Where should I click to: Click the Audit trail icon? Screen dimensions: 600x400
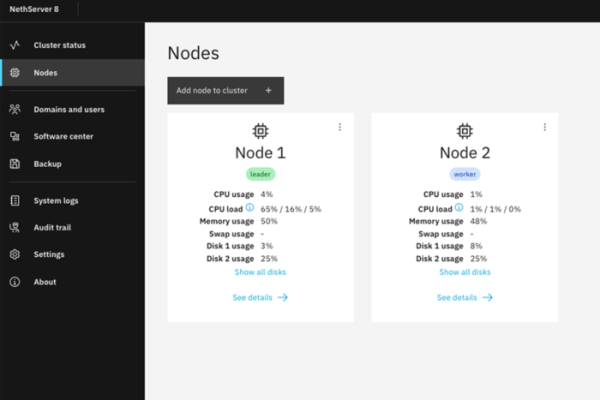pos(15,227)
